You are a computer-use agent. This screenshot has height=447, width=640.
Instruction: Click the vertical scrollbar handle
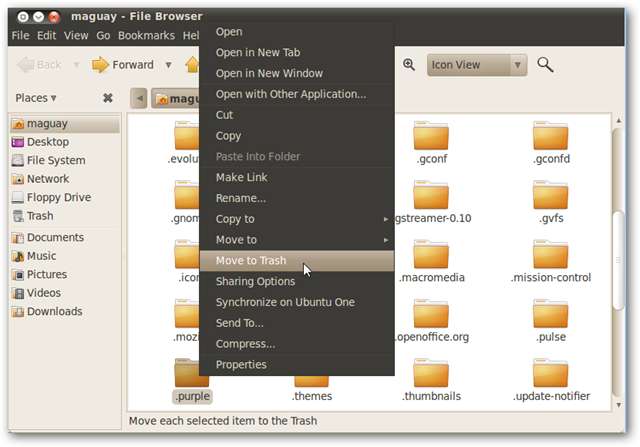click(x=618, y=260)
